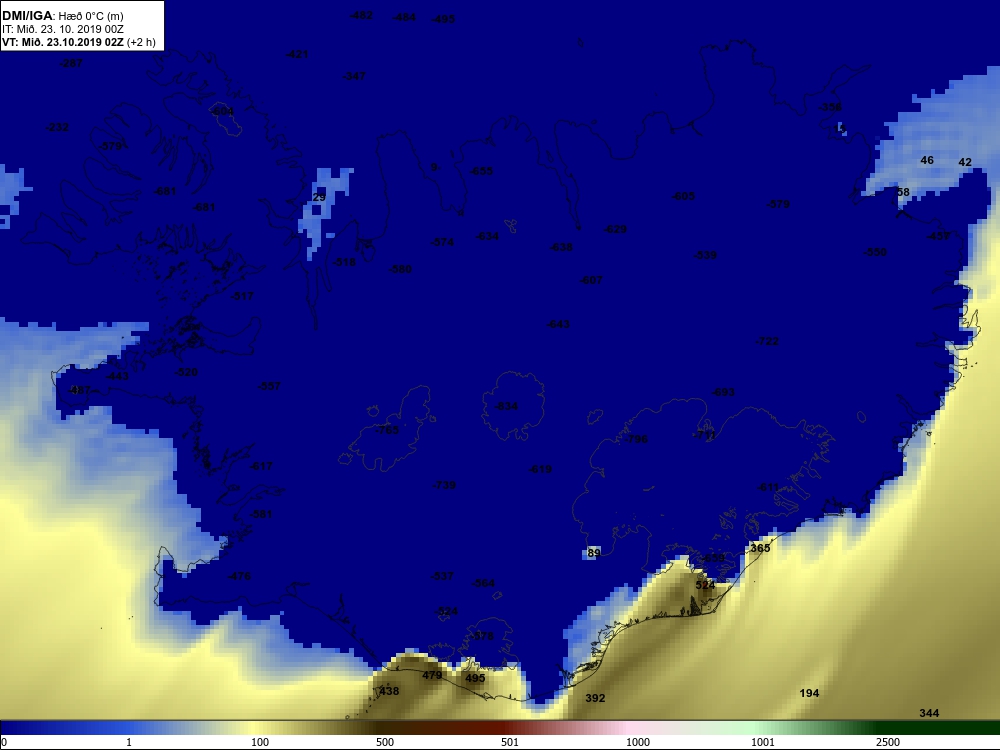Image resolution: width=1000 pixels, height=750 pixels.
Task: Click the map value '-619'
Action: 540,469
